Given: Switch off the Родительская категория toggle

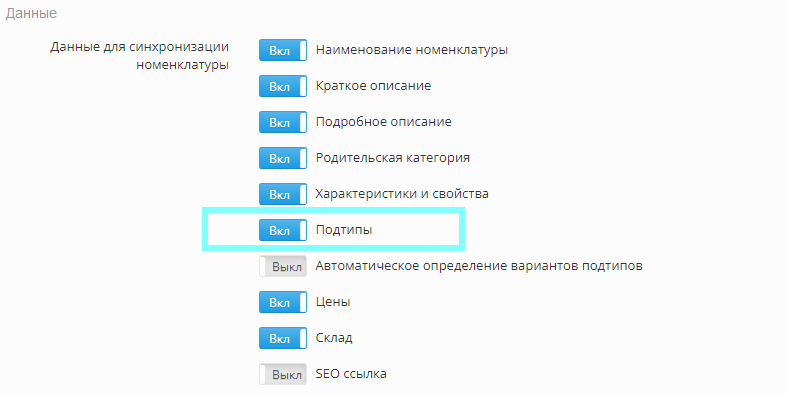Looking at the screenshot, I should coord(283,158).
